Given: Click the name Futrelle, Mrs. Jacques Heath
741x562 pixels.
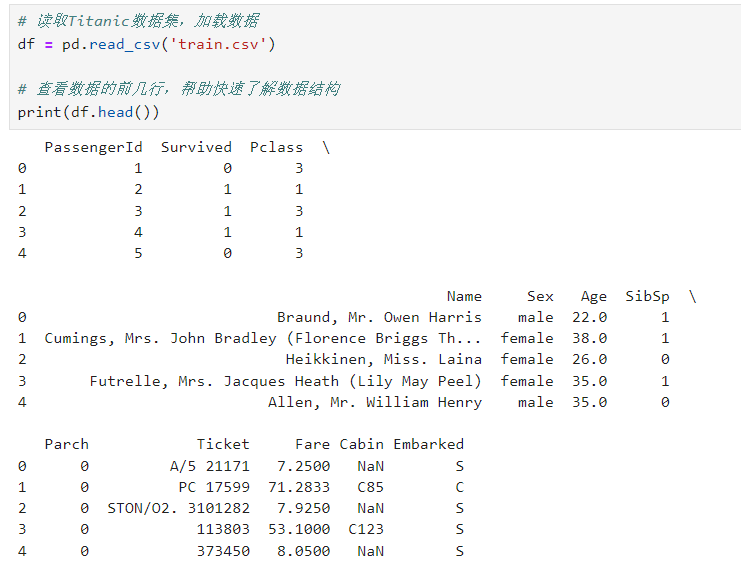Looking at the screenshot, I should coord(285,381).
